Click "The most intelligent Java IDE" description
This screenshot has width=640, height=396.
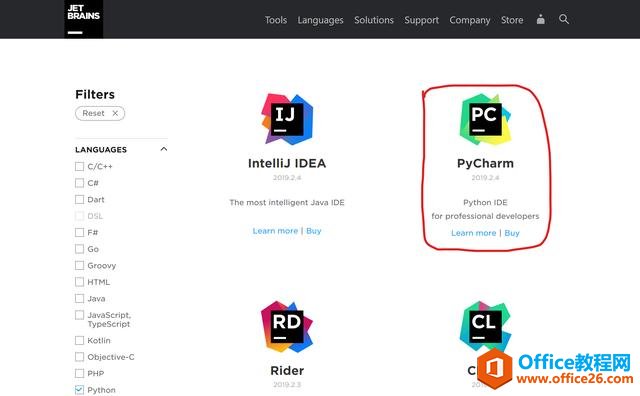(287, 202)
